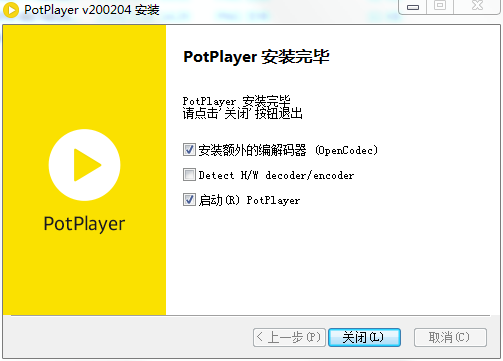Uncheck the 启动(R) PotPlayer checkbox
503x361 pixels.
point(189,200)
